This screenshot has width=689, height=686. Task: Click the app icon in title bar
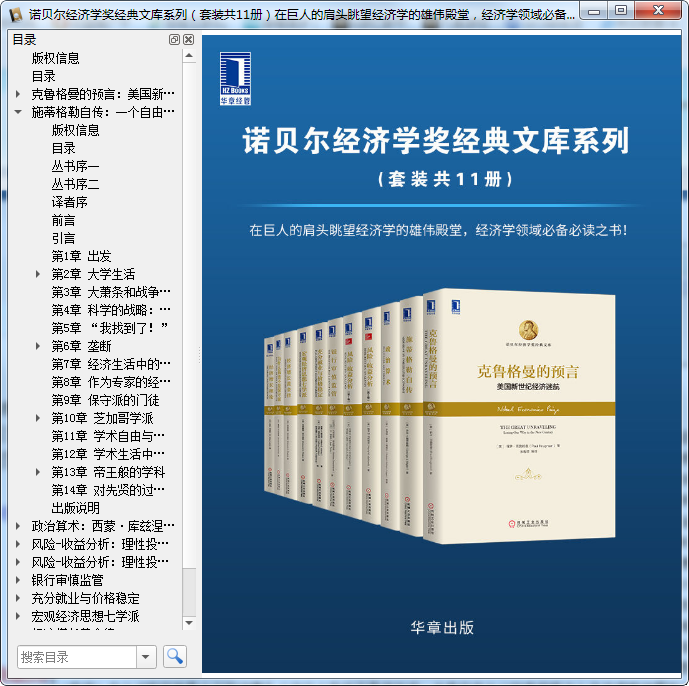pyautogui.click(x=16, y=15)
